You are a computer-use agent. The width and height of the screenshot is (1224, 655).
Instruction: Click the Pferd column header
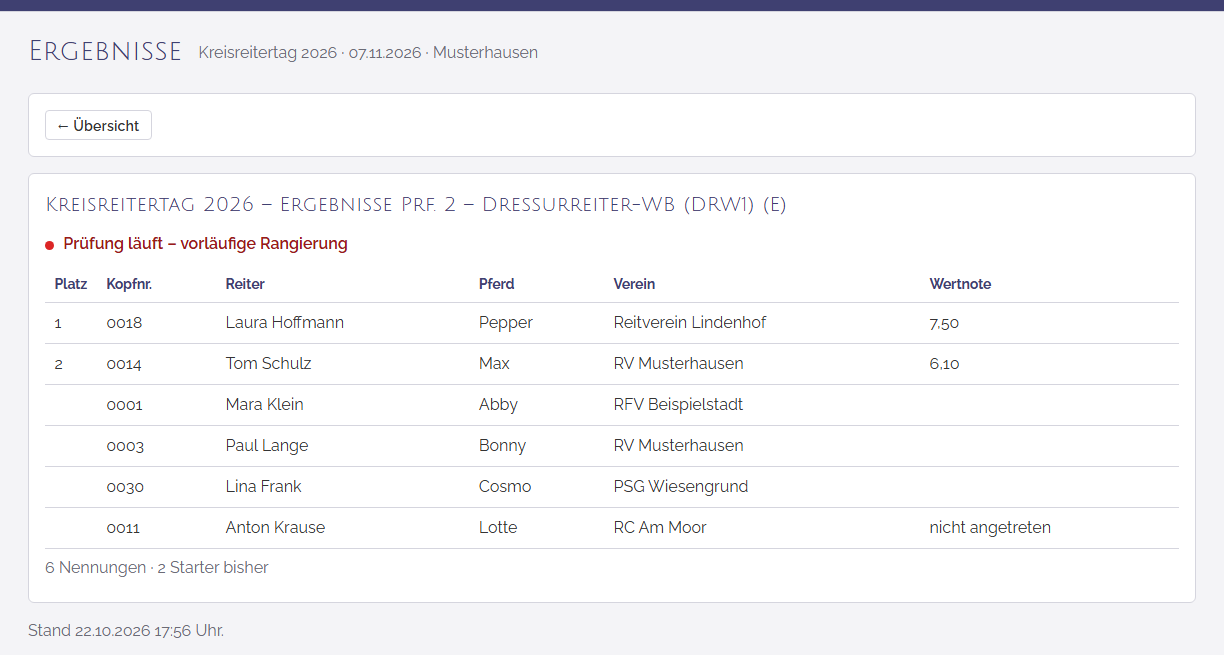tap(497, 284)
